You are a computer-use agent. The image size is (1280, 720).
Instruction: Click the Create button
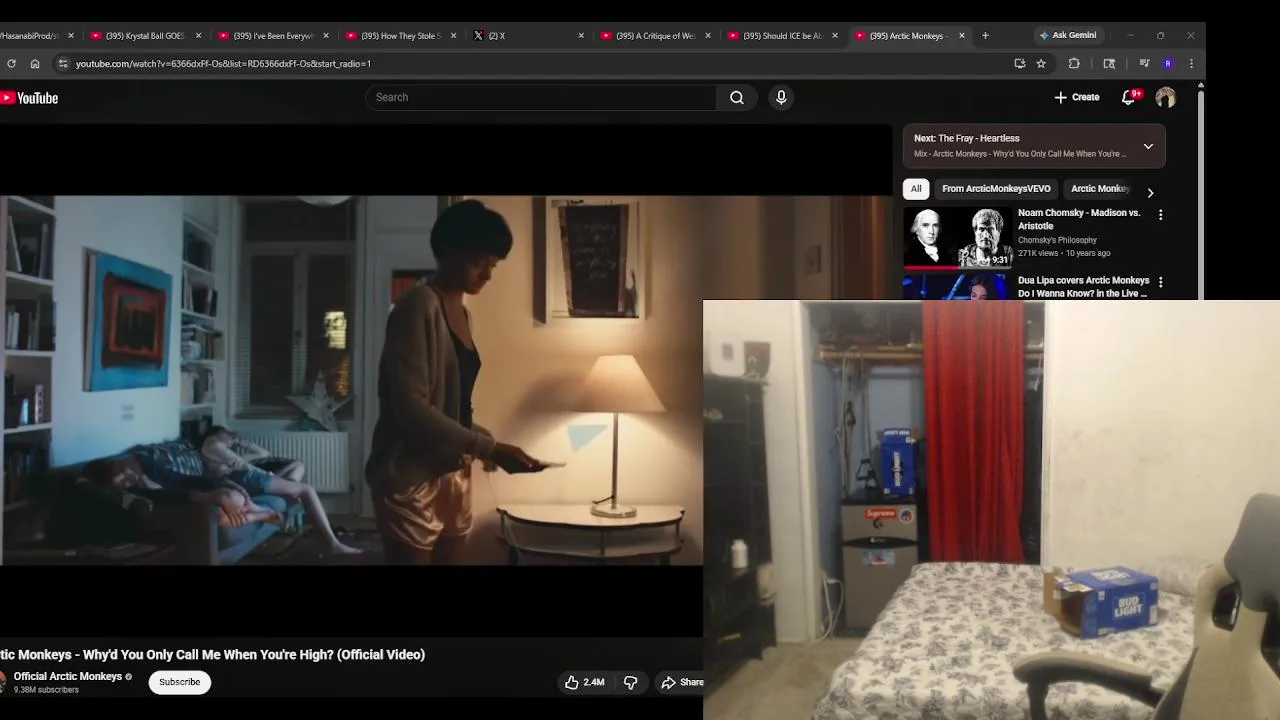[1077, 97]
